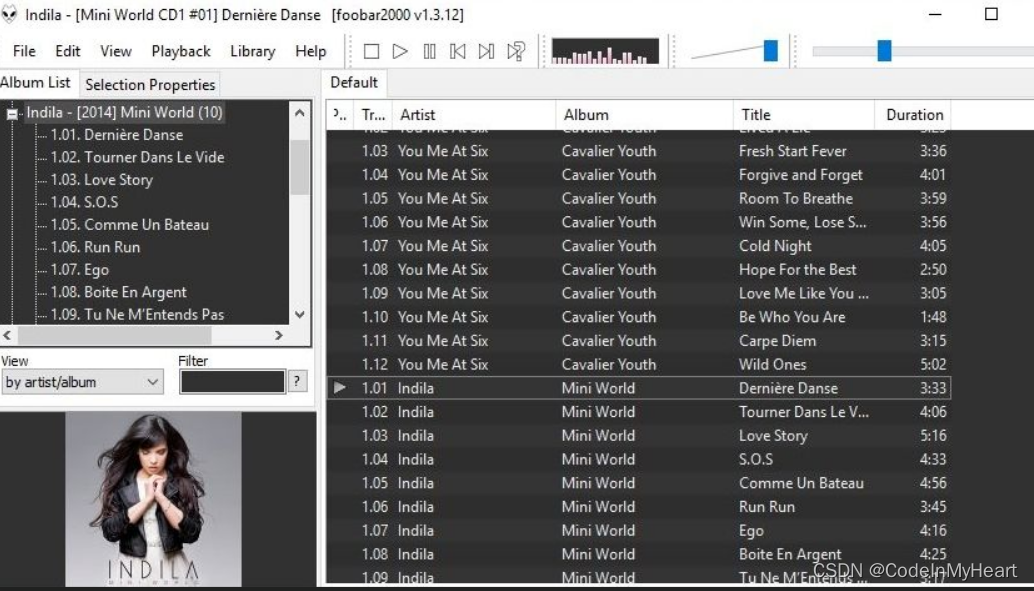Screen dimensions: 1034x591
Task: Select tree item 1.07. Ego
Action: click(x=79, y=269)
